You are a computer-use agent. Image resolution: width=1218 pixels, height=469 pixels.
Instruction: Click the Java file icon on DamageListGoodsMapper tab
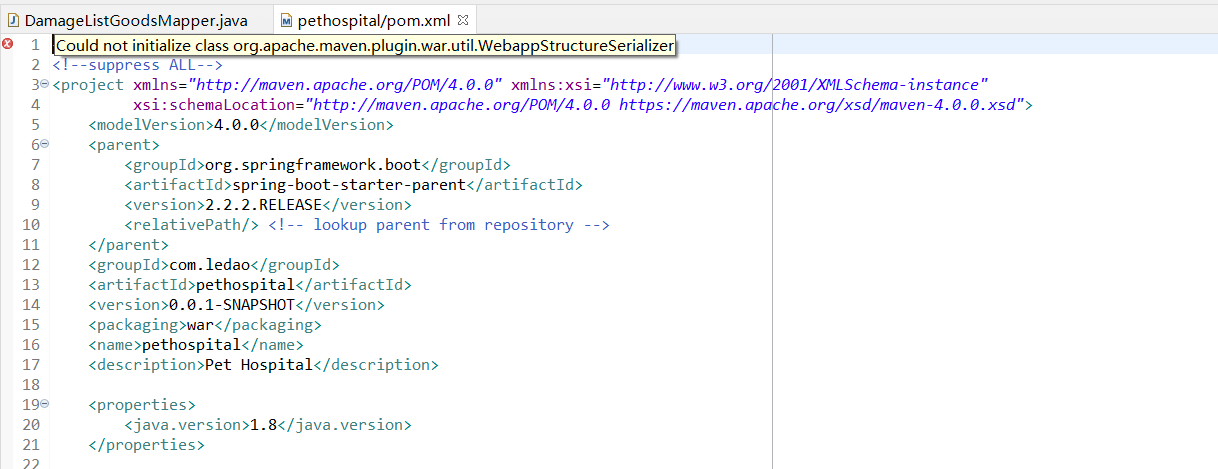coord(14,19)
